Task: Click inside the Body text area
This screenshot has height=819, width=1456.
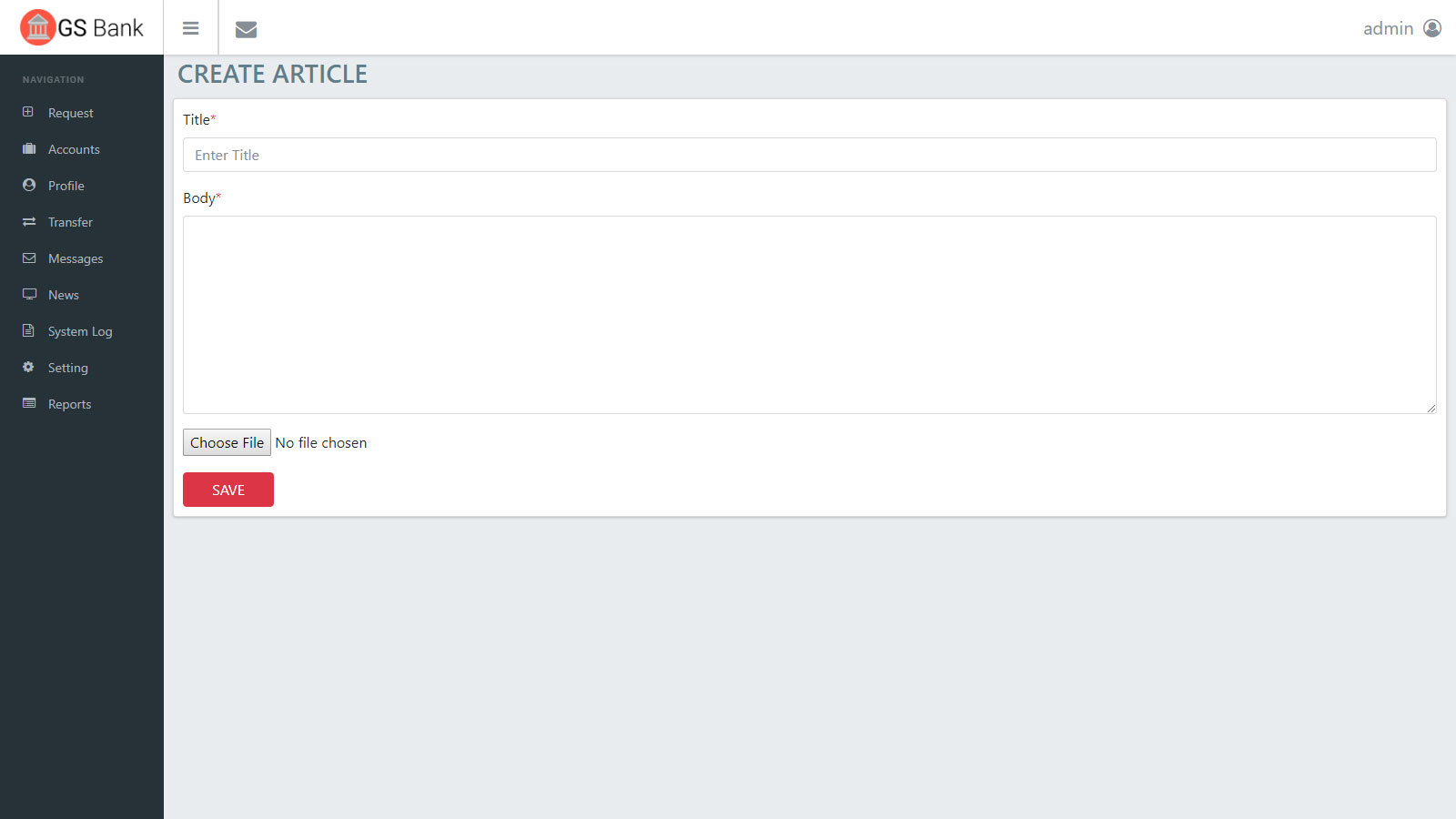Action: 809,314
